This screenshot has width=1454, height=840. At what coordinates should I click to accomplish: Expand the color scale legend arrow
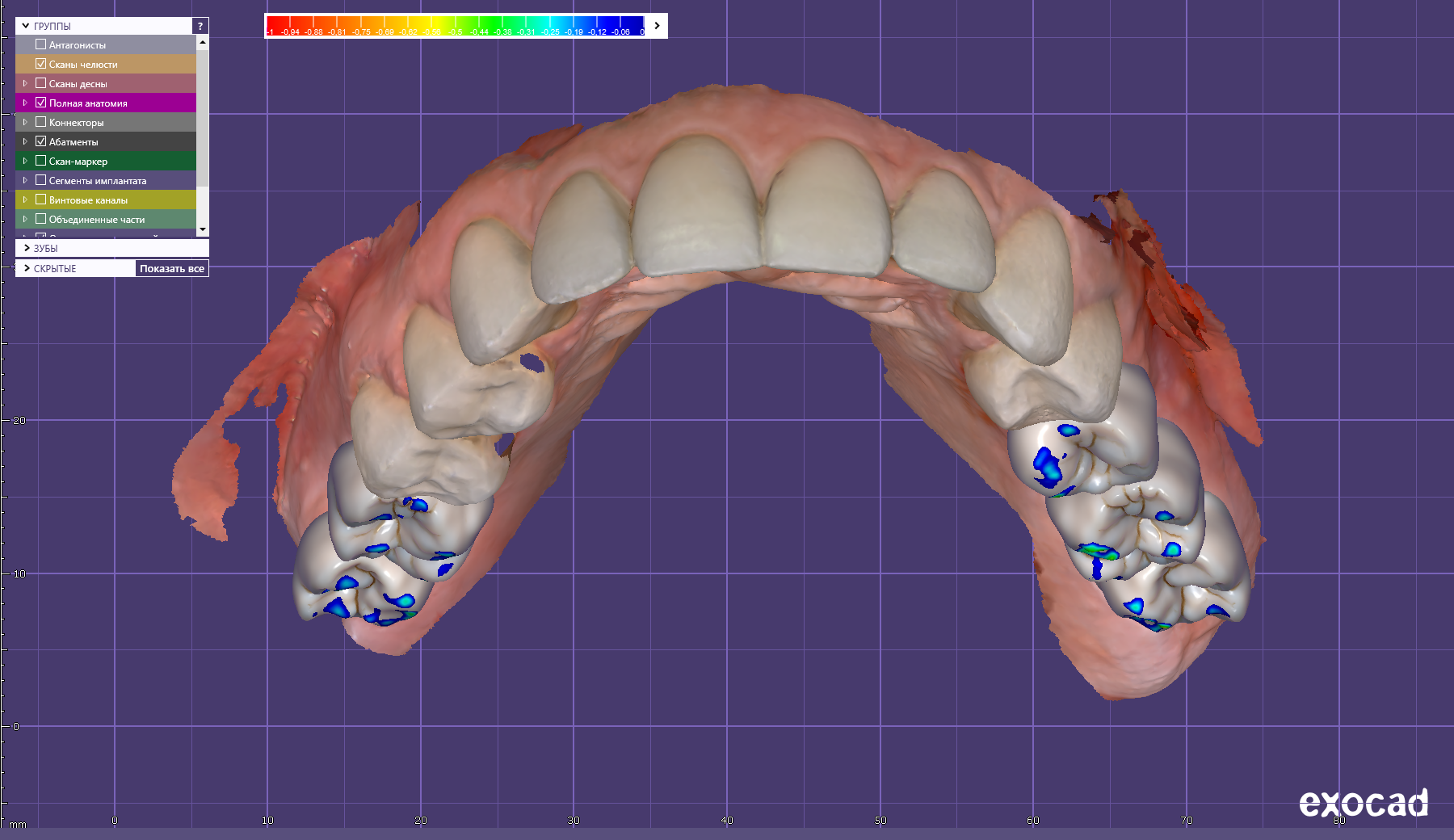pyautogui.click(x=657, y=26)
